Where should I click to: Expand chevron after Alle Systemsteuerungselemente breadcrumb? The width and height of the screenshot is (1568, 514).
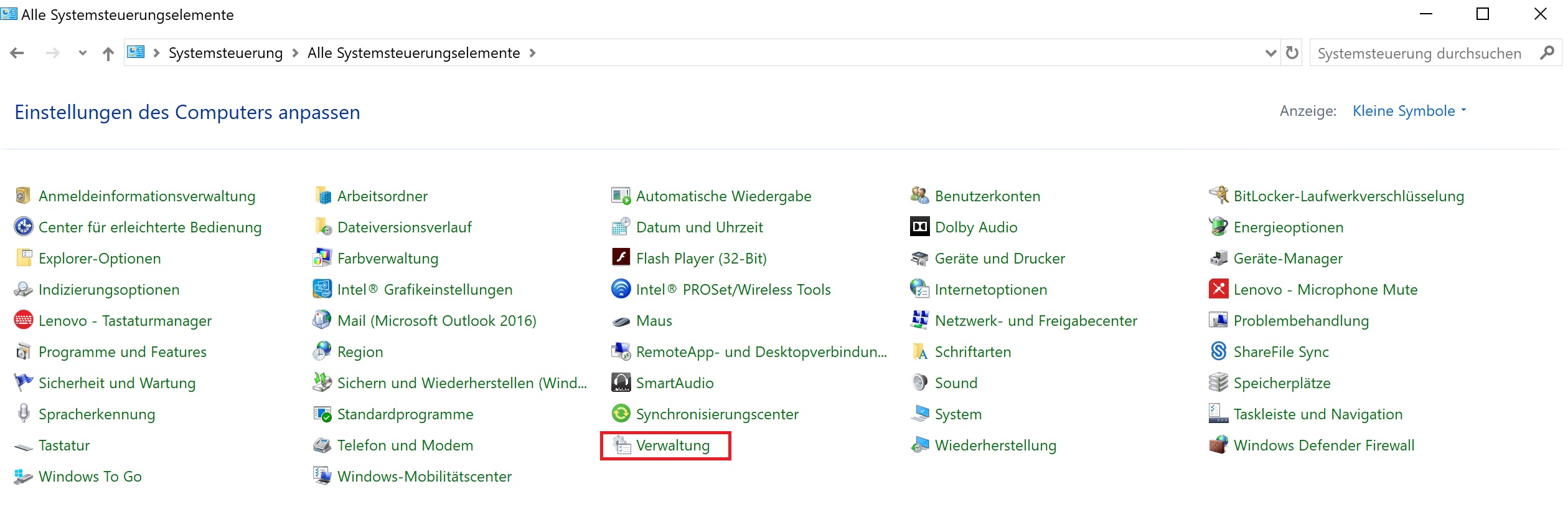coord(532,54)
